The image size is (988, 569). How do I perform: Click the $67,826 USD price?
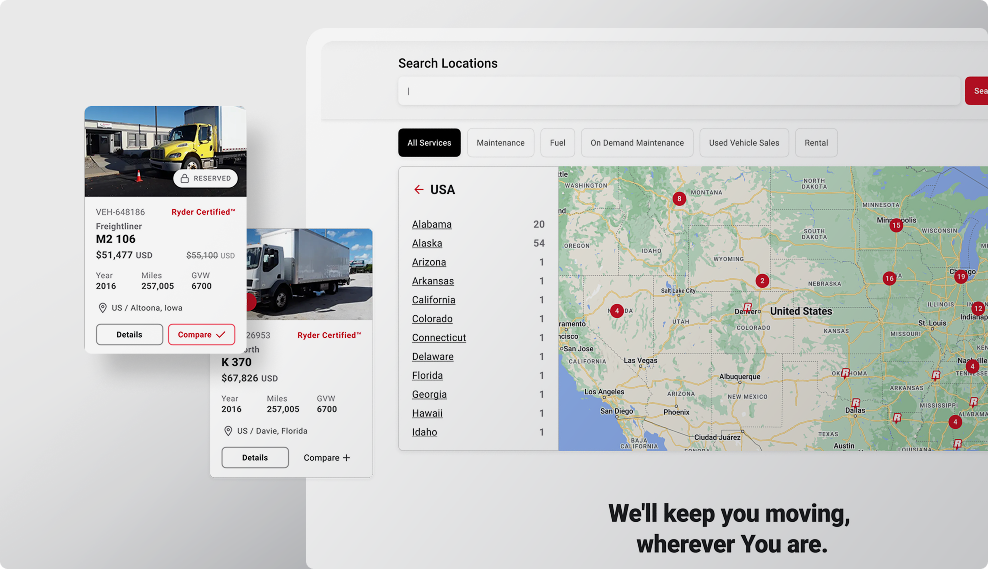click(250, 378)
